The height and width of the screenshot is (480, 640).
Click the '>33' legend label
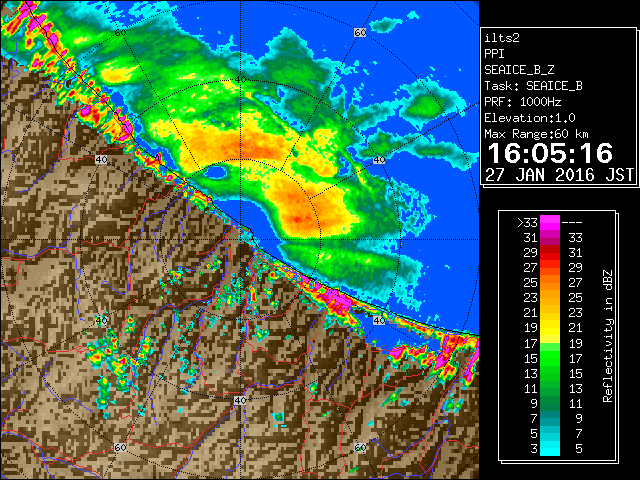(527, 223)
